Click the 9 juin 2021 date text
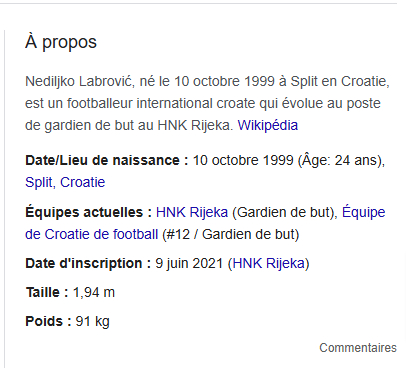 click(x=189, y=263)
